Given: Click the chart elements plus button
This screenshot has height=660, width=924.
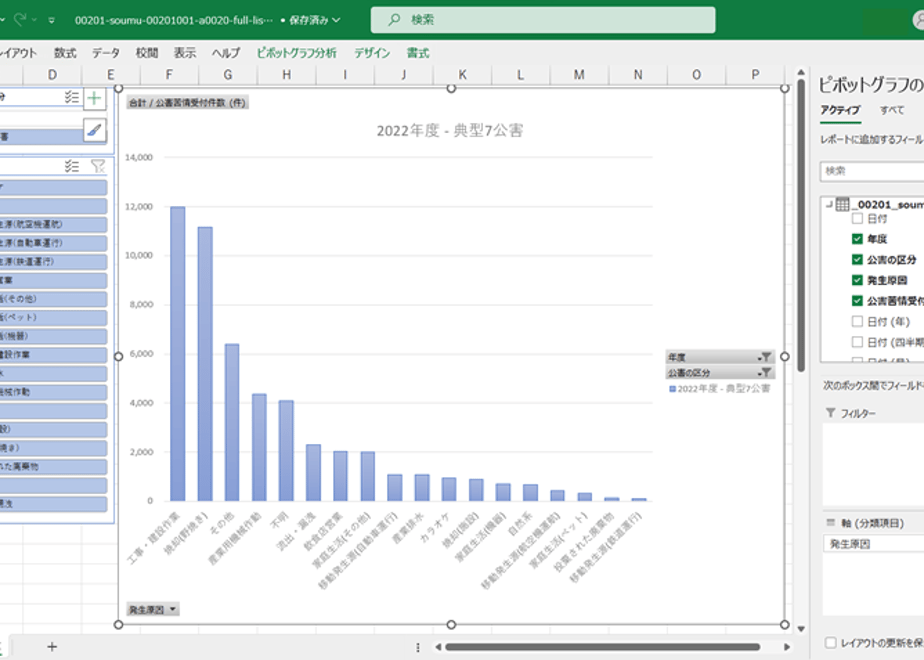Looking at the screenshot, I should [94, 98].
